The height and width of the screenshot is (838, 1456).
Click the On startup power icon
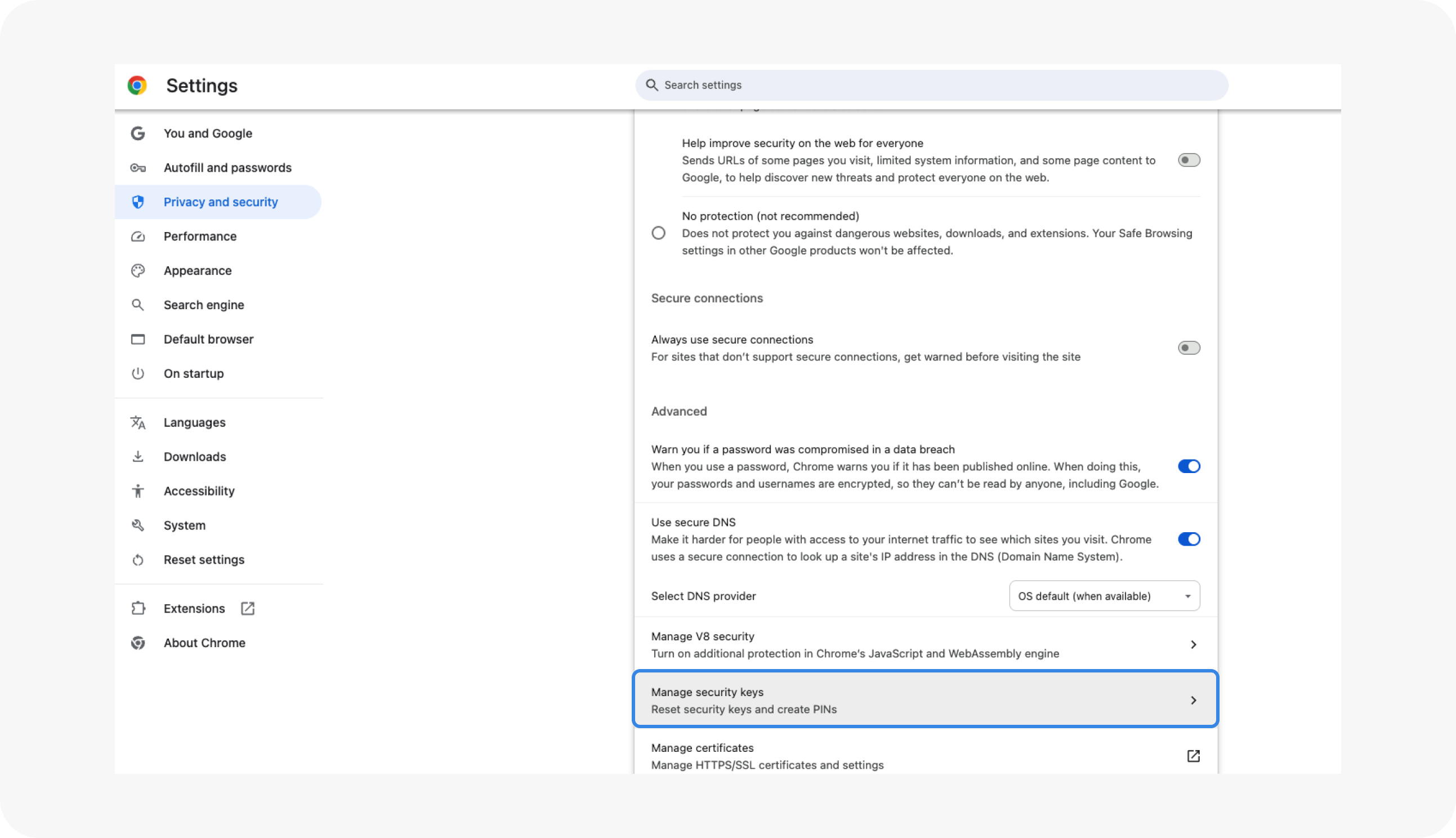point(137,373)
